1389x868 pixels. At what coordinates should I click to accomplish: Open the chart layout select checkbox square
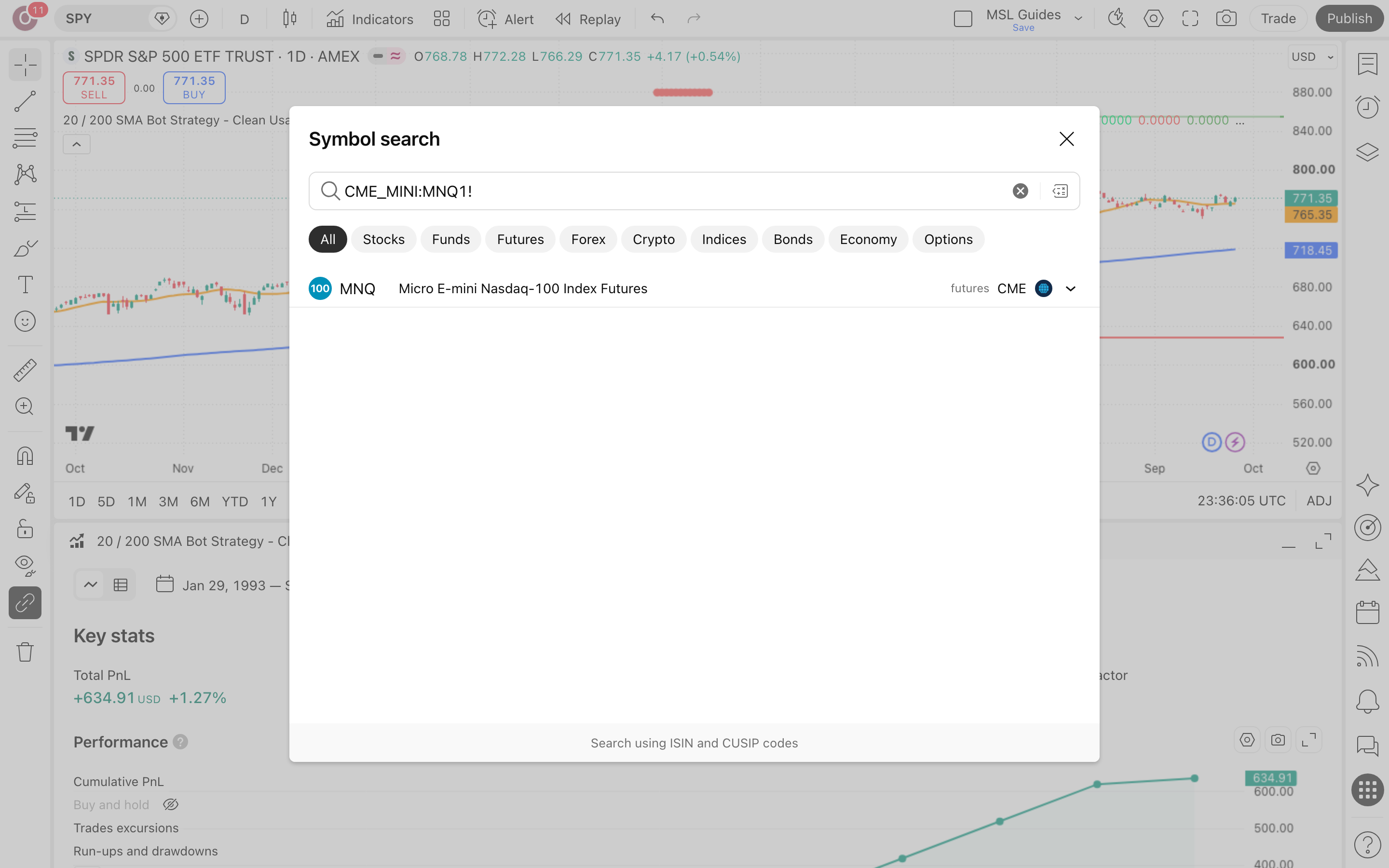point(963,19)
